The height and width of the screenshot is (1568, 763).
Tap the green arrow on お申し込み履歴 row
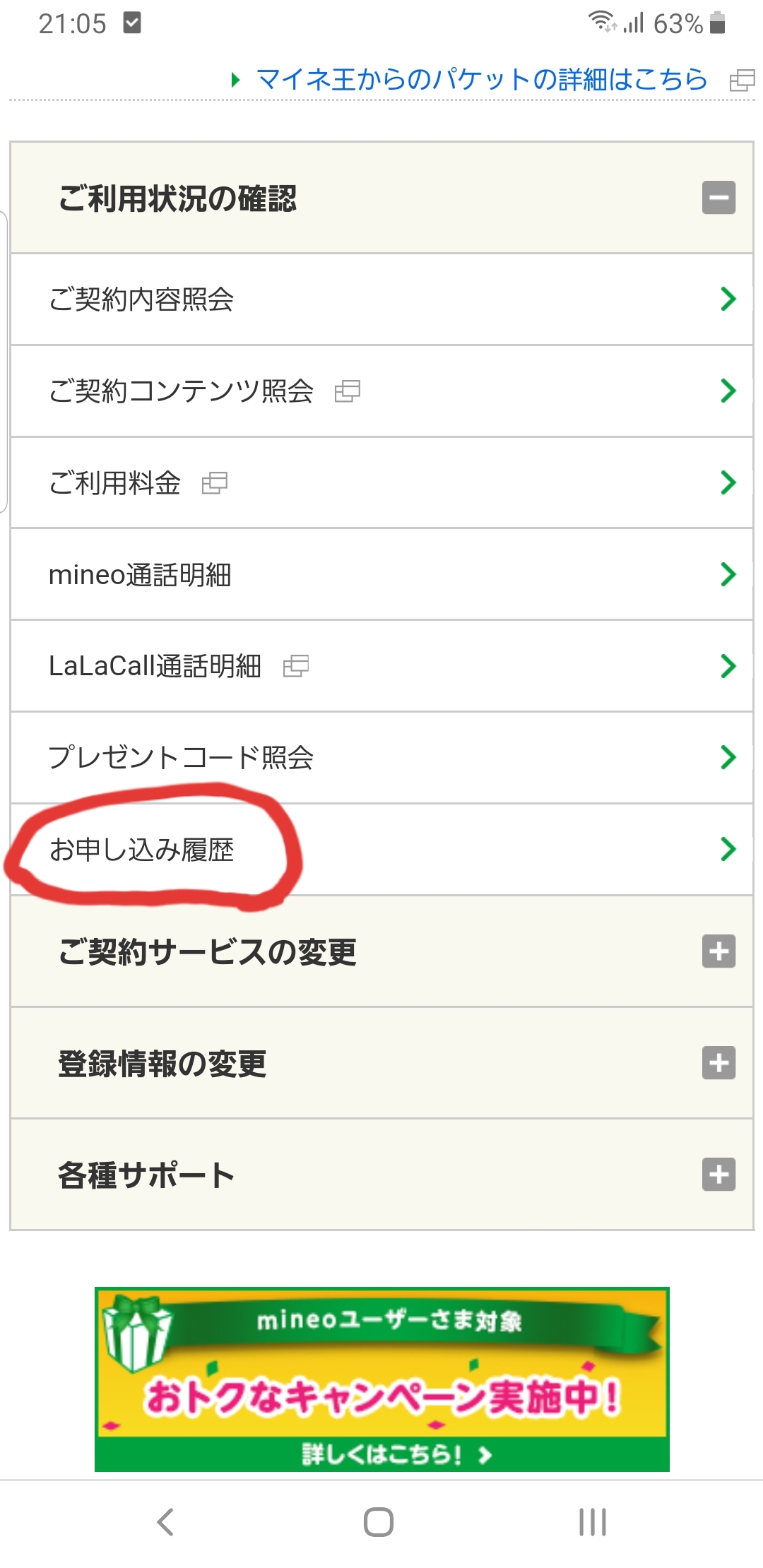(728, 849)
